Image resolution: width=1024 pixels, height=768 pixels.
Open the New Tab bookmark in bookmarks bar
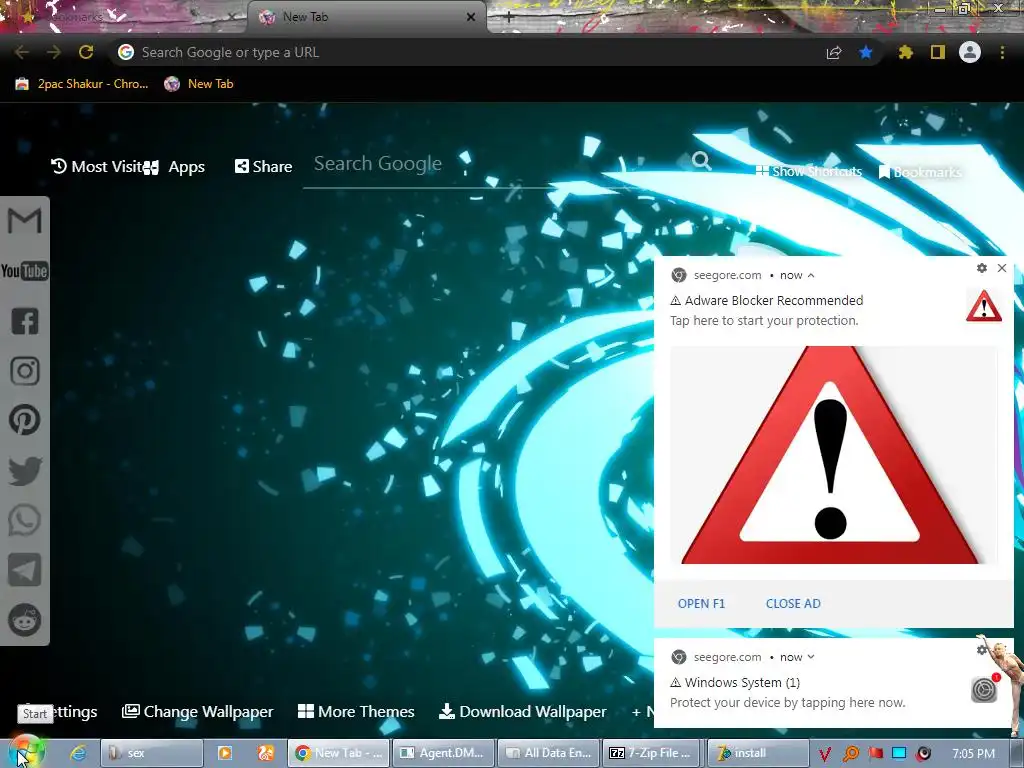pyautogui.click(x=199, y=84)
